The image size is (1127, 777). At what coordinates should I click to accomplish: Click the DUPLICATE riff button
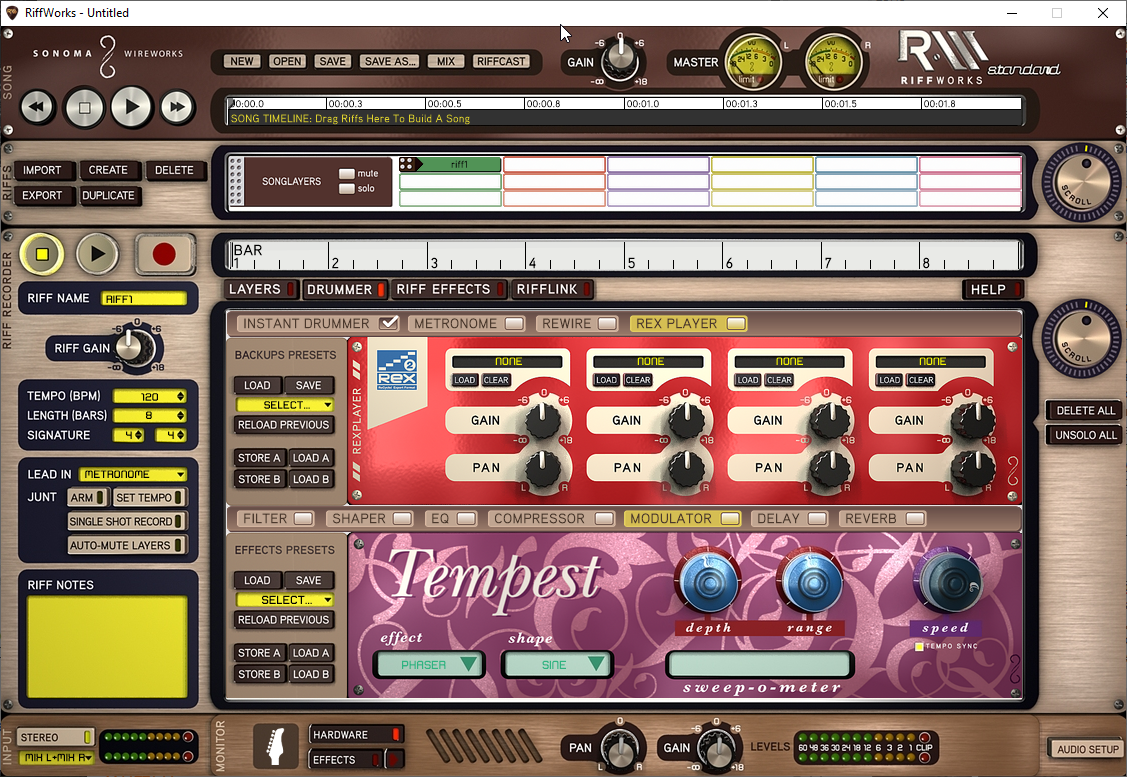(108, 196)
